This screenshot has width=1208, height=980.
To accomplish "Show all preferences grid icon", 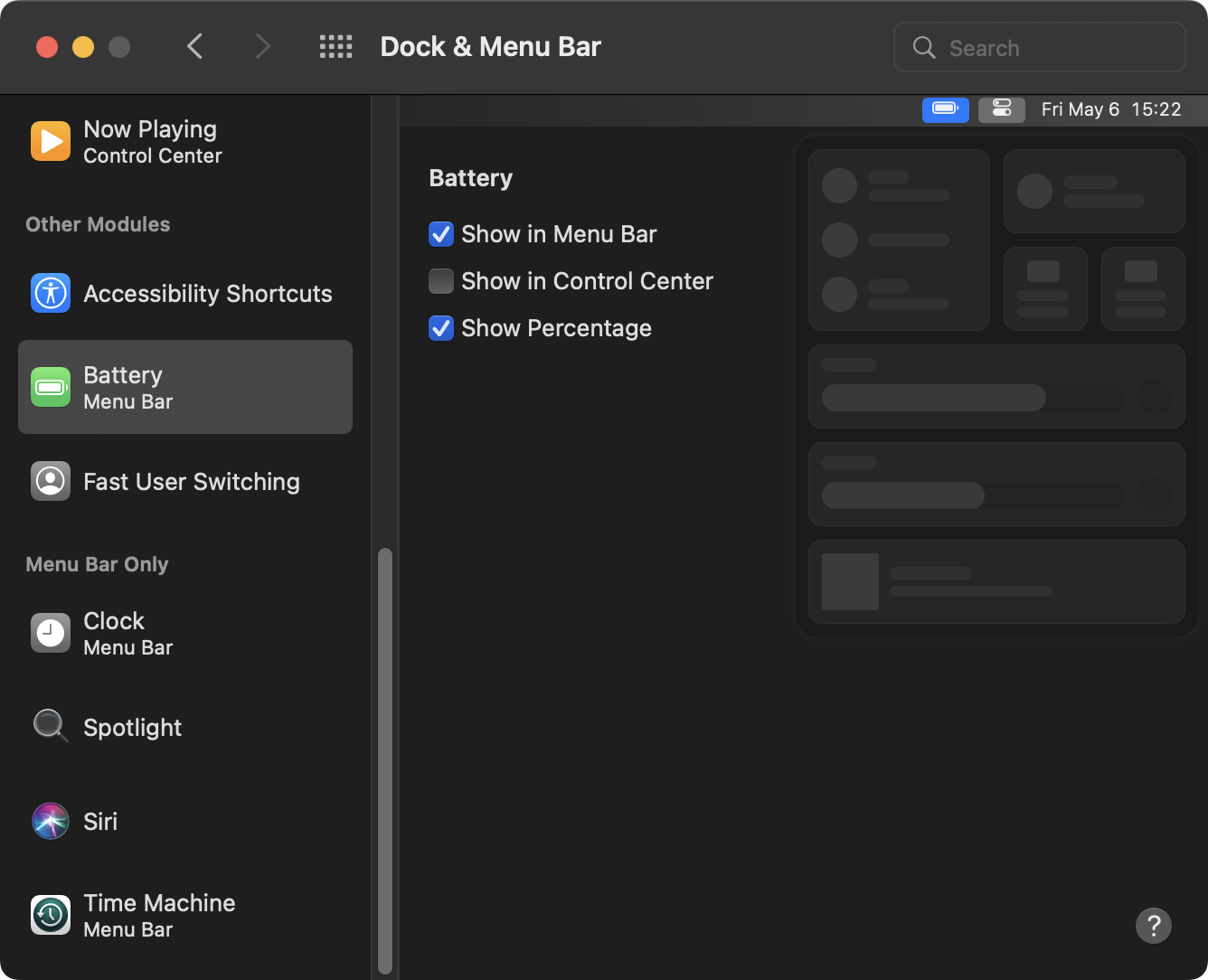I will pos(336,47).
